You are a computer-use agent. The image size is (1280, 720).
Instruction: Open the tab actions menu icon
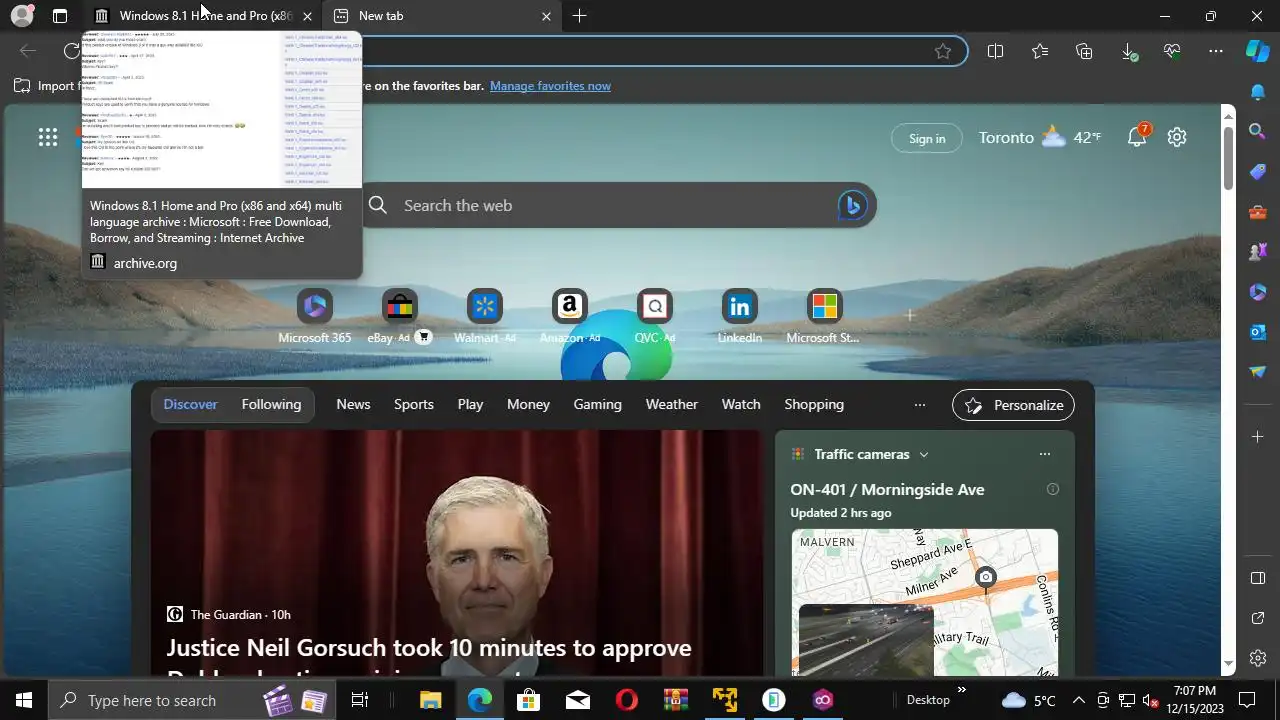point(60,16)
